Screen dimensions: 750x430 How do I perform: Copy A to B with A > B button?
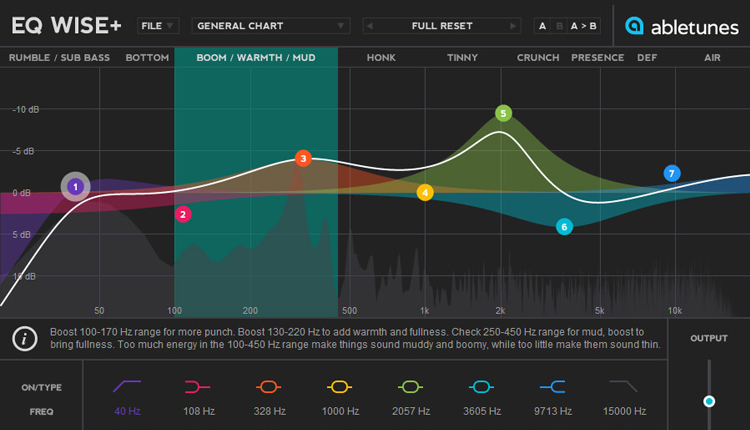point(584,26)
